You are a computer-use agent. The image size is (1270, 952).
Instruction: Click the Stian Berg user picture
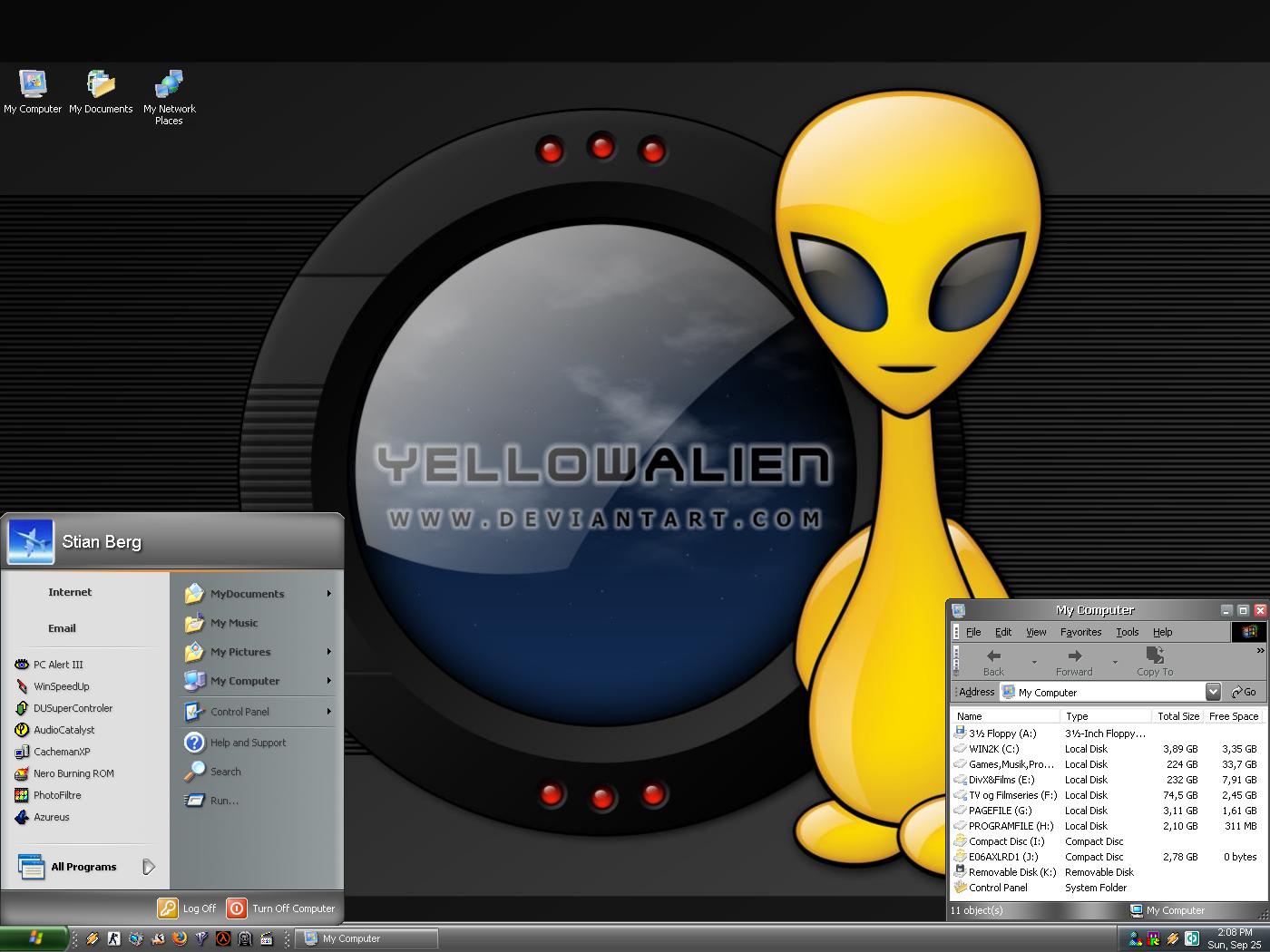30,541
